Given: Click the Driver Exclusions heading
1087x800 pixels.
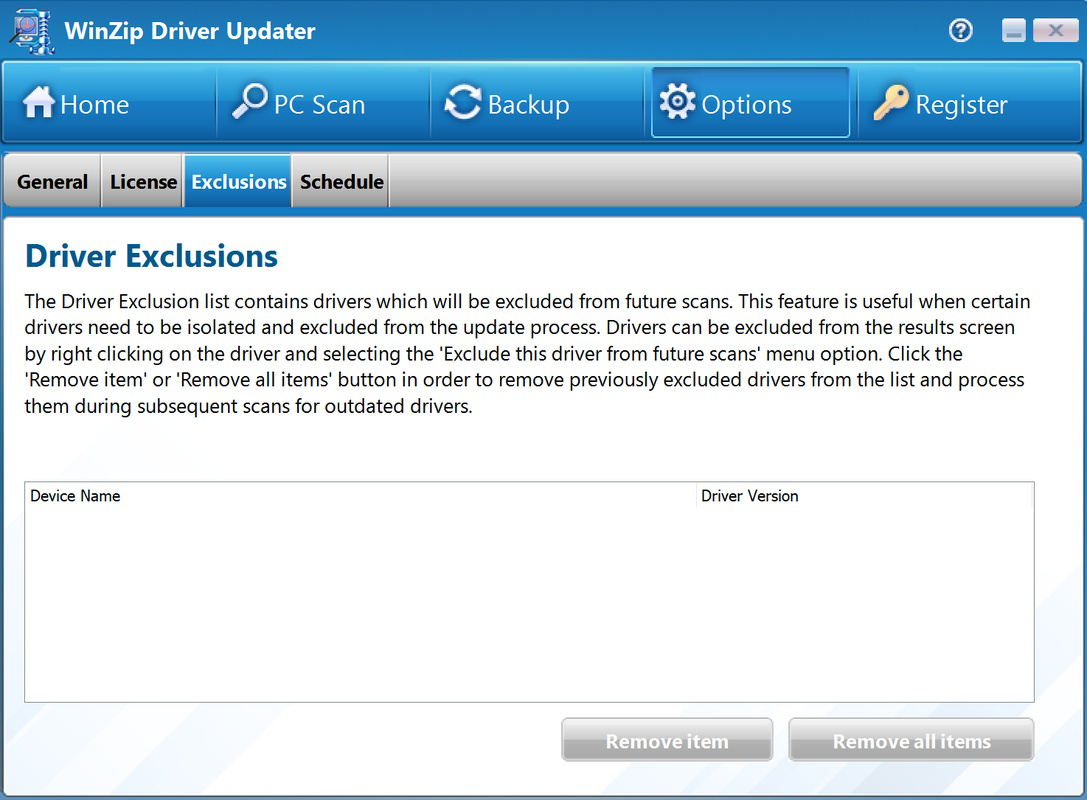Looking at the screenshot, I should (x=150, y=256).
